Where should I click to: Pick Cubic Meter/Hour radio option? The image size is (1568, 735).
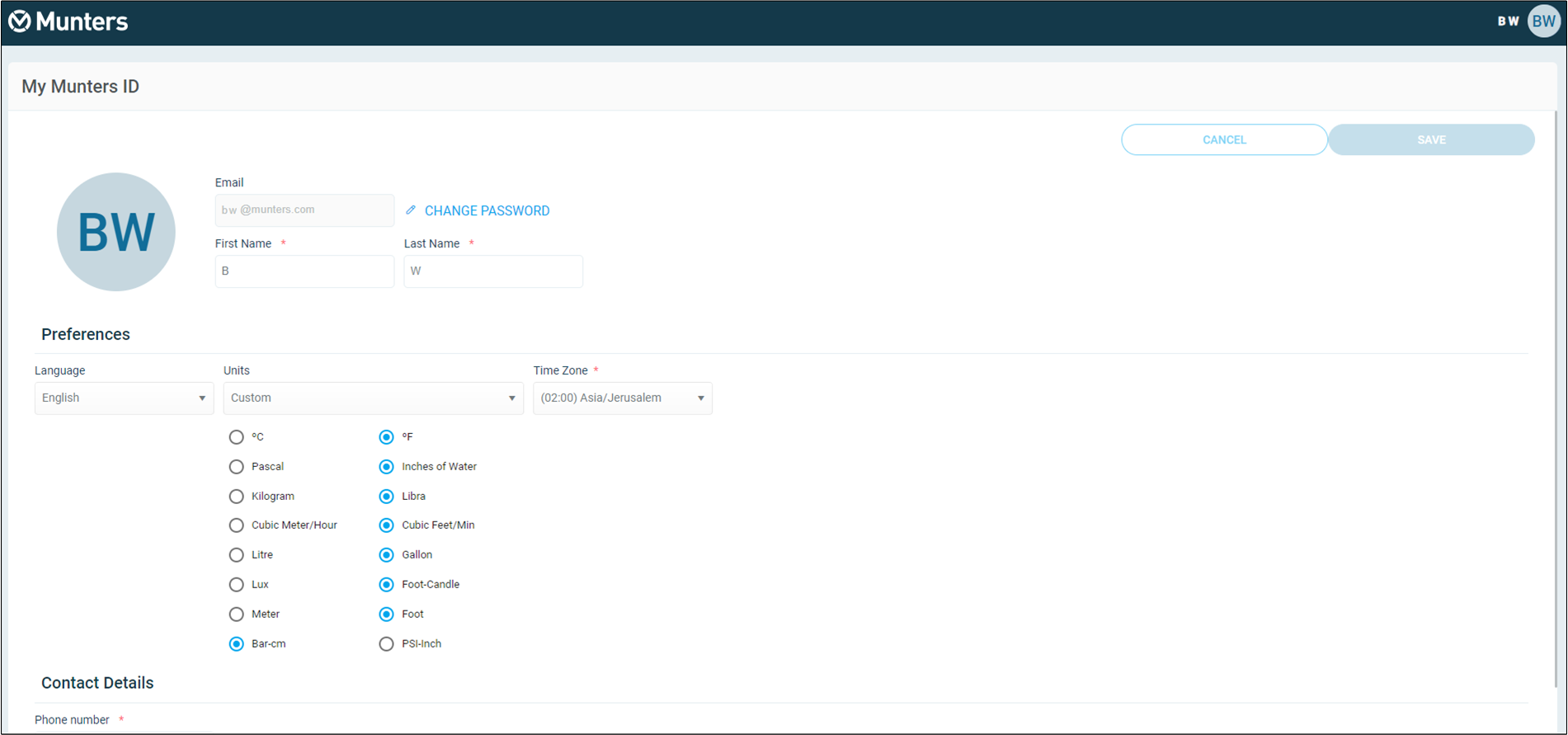pos(237,525)
